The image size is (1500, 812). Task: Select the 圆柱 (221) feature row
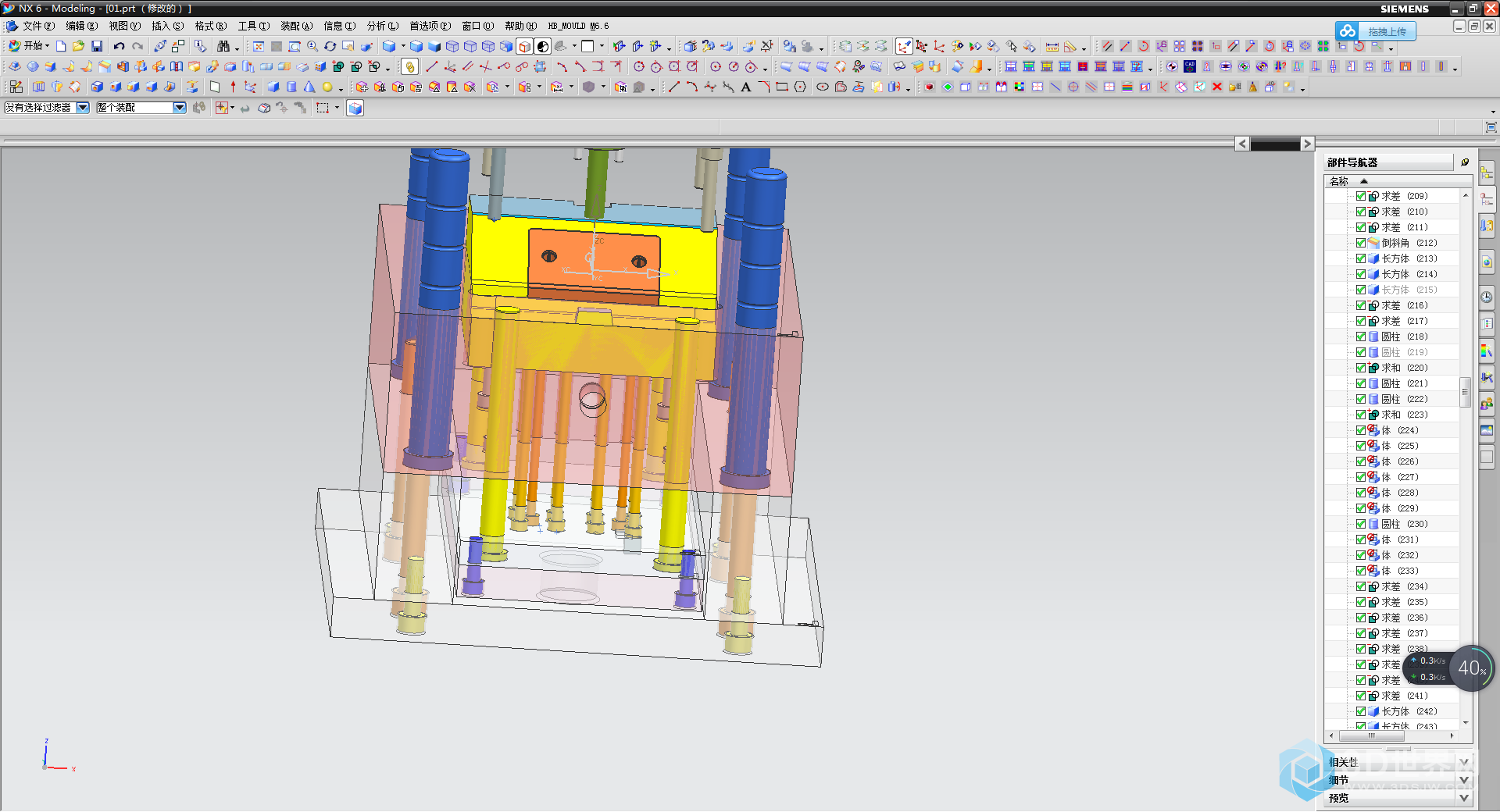coord(1391,383)
